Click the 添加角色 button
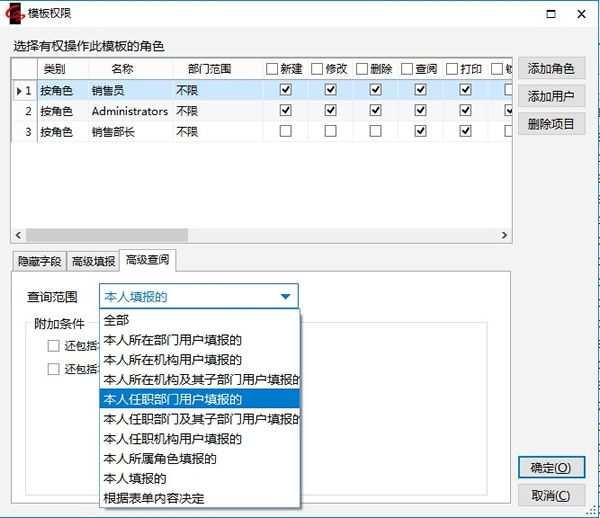 [x=551, y=69]
